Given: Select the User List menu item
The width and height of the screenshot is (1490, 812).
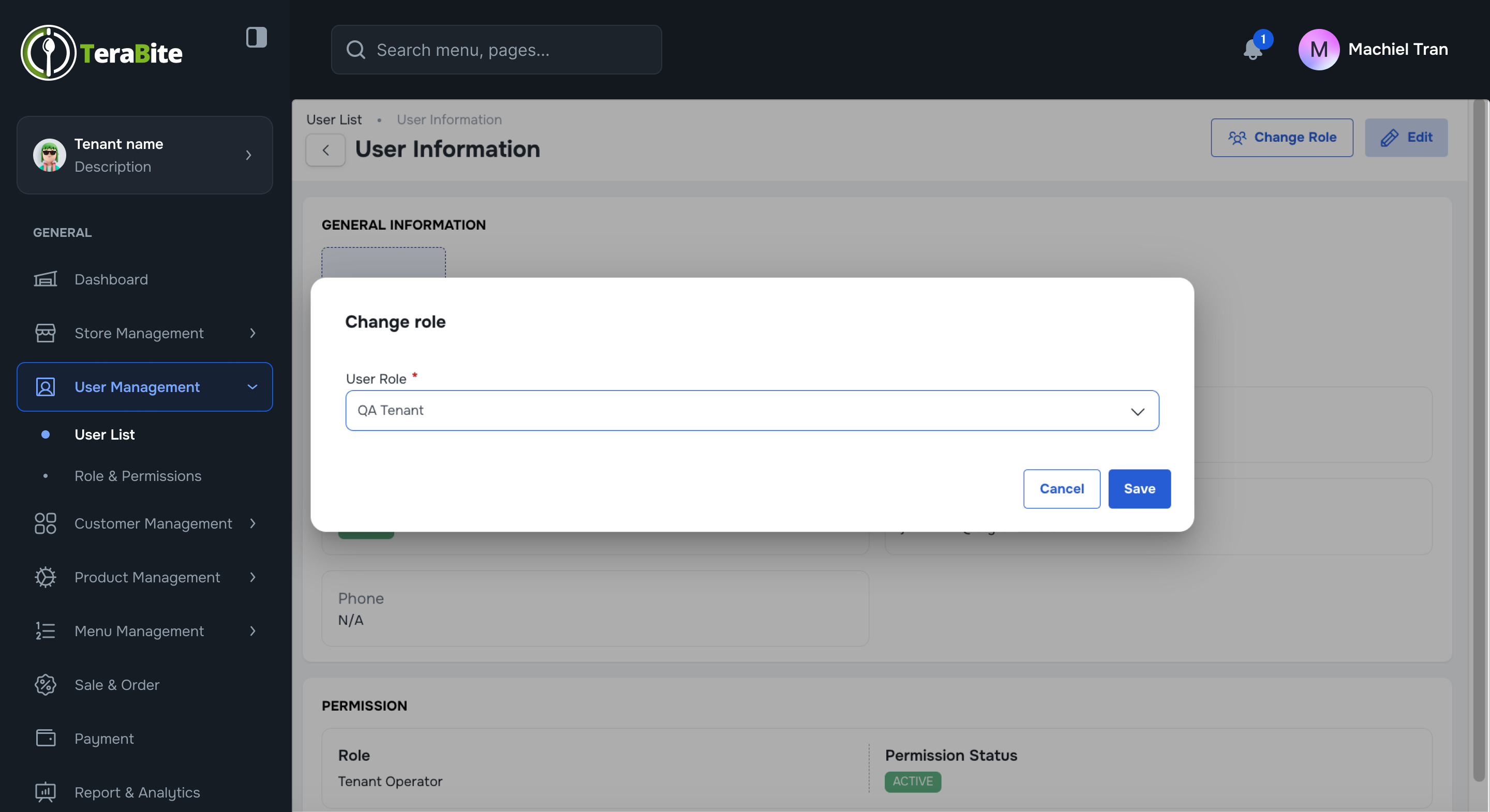Looking at the screenshot, I should [105, 434].
